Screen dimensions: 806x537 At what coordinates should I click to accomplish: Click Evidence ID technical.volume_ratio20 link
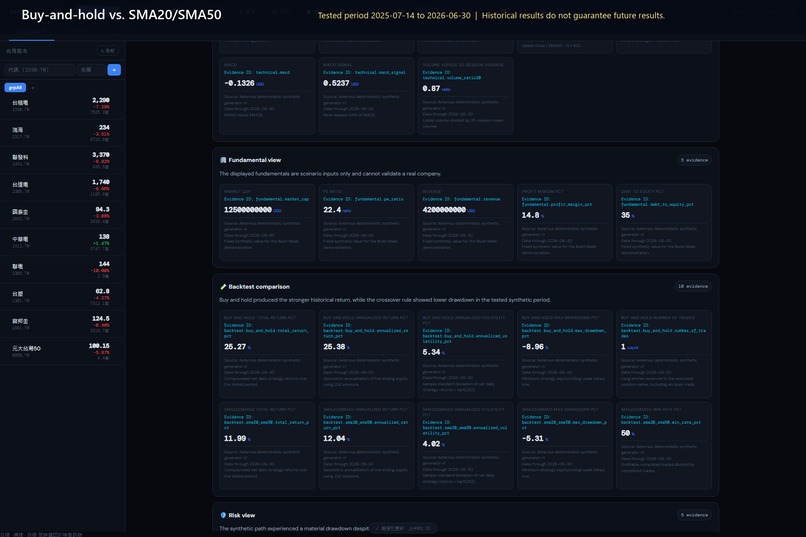click(452, 75)
